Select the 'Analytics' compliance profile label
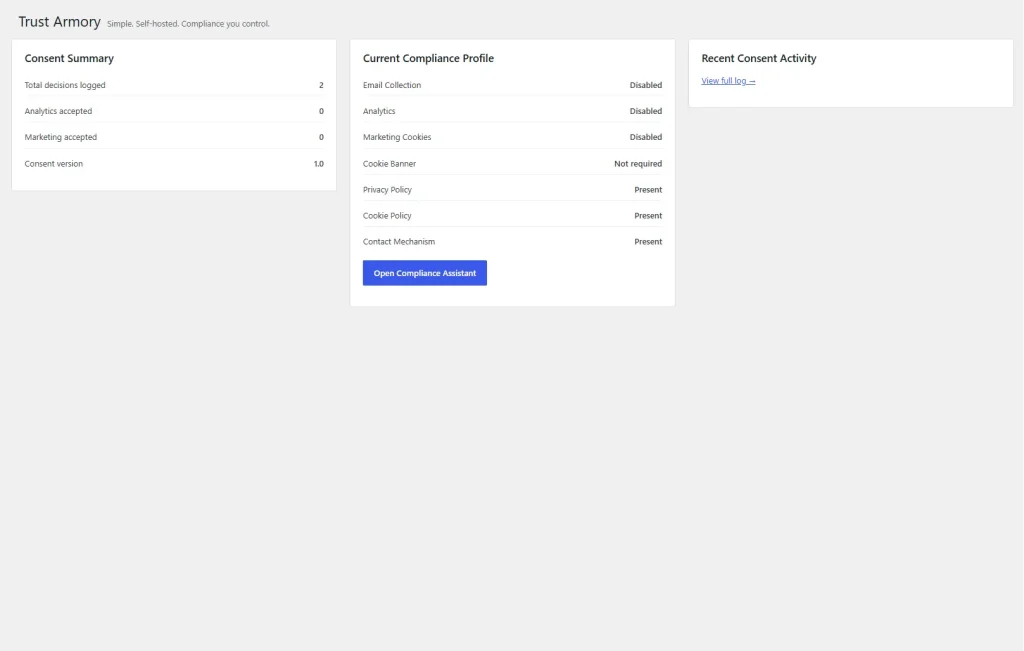Screen dimensions: 1024x651 379,111
